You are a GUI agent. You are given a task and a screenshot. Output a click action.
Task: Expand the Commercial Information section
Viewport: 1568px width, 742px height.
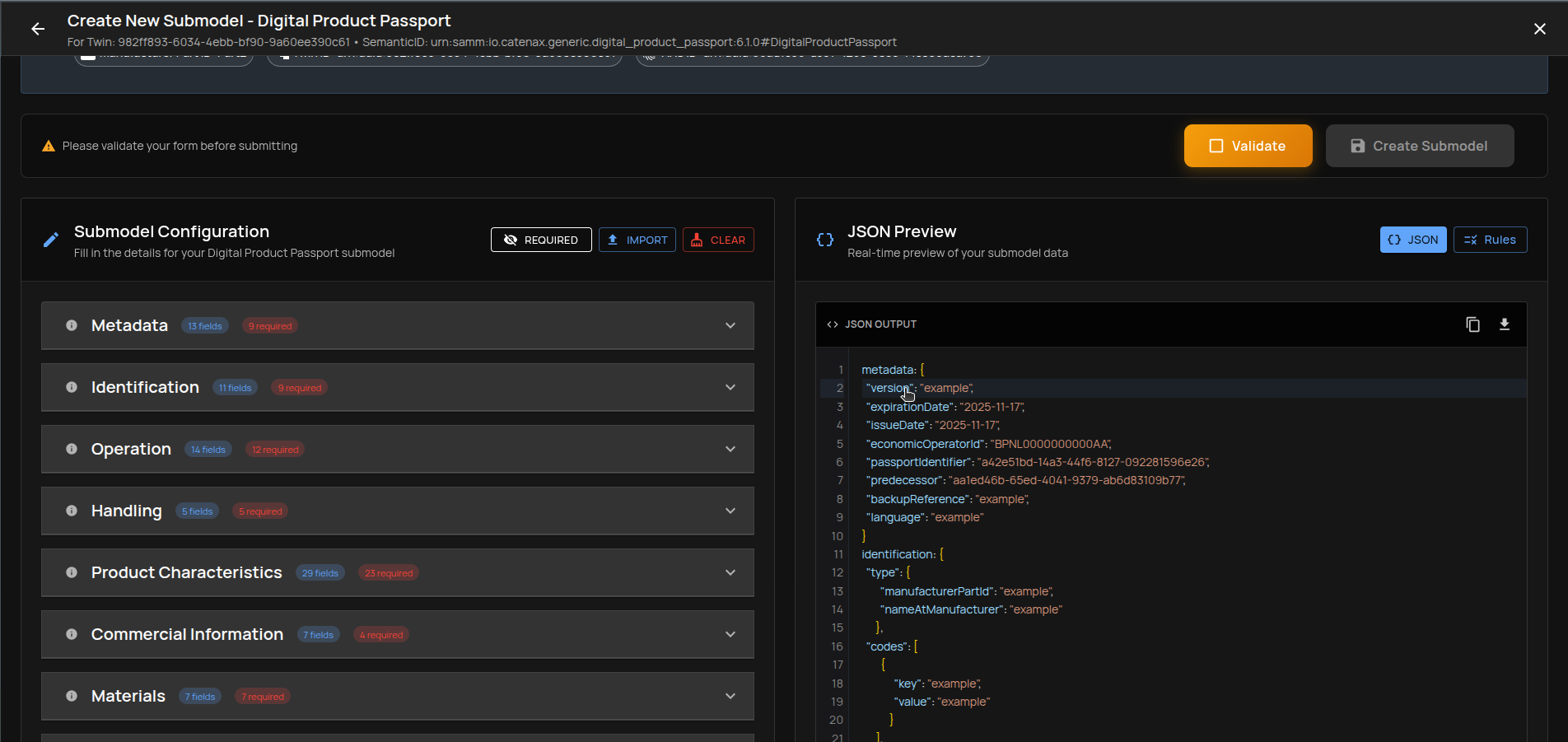[730, 634]
